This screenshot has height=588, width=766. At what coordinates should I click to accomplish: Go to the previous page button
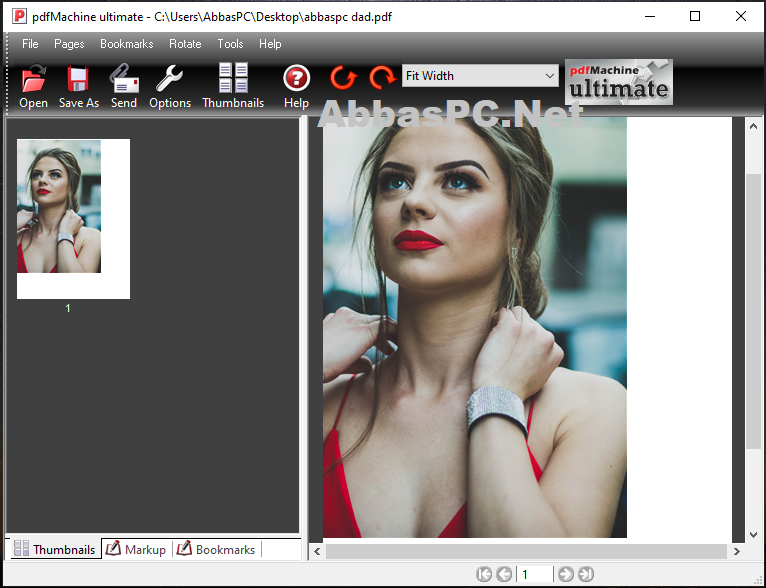point(504,574)
